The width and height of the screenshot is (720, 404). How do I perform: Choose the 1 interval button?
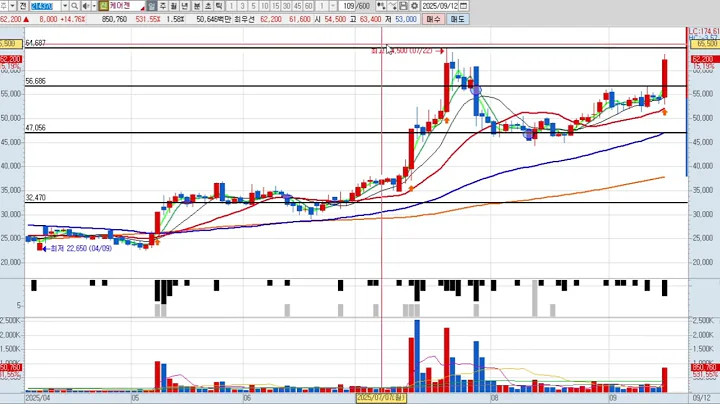point(231,6)
